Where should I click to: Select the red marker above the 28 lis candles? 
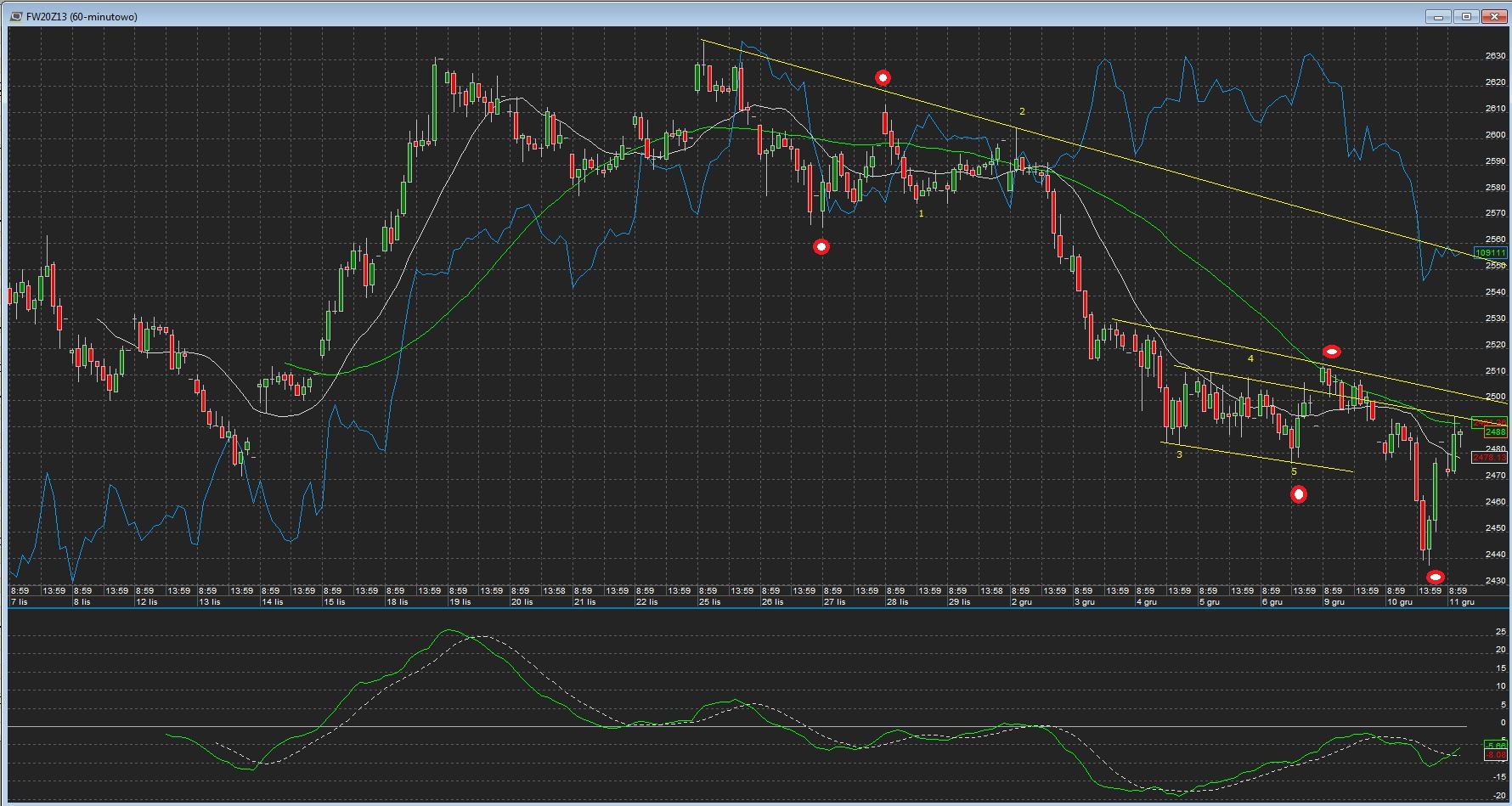(x=883, y=78)
